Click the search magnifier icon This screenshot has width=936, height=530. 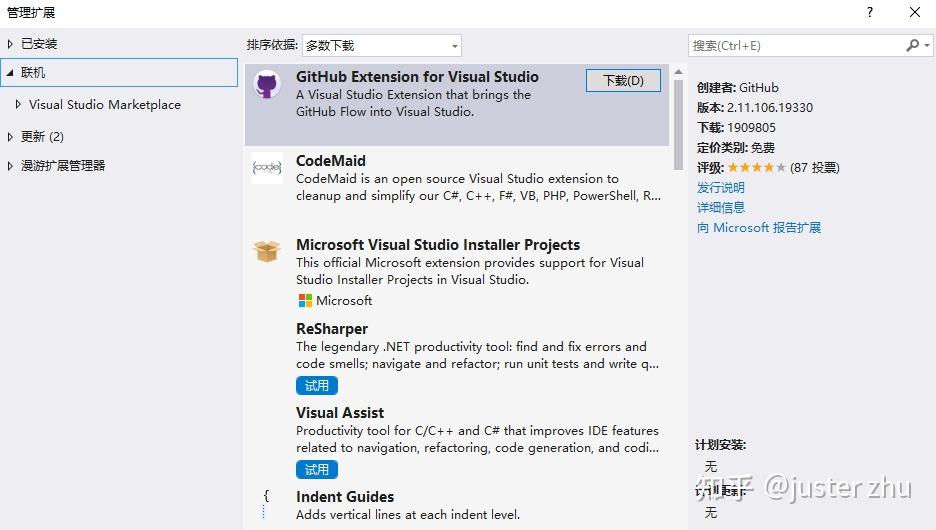pos(913,45)
